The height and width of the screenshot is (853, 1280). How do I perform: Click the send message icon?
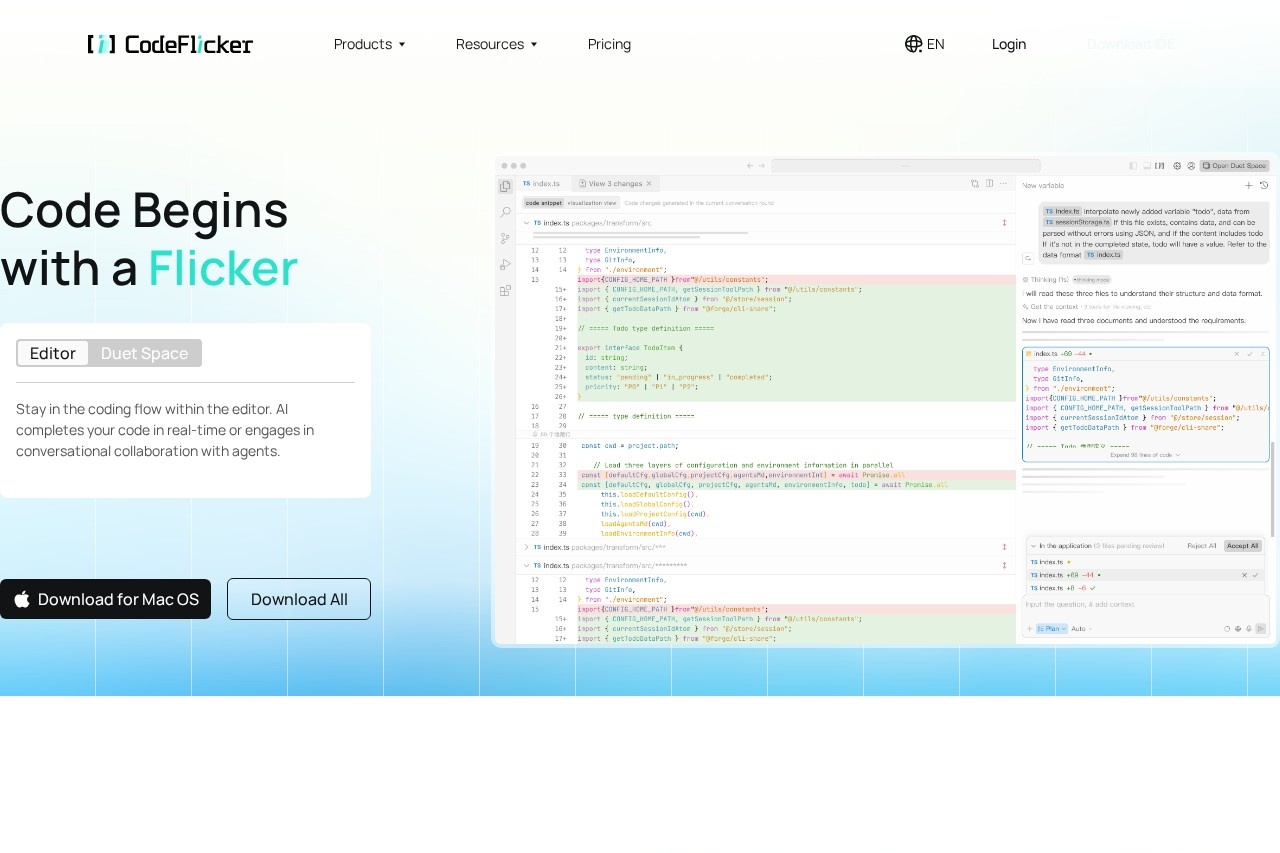(1261, 629)
